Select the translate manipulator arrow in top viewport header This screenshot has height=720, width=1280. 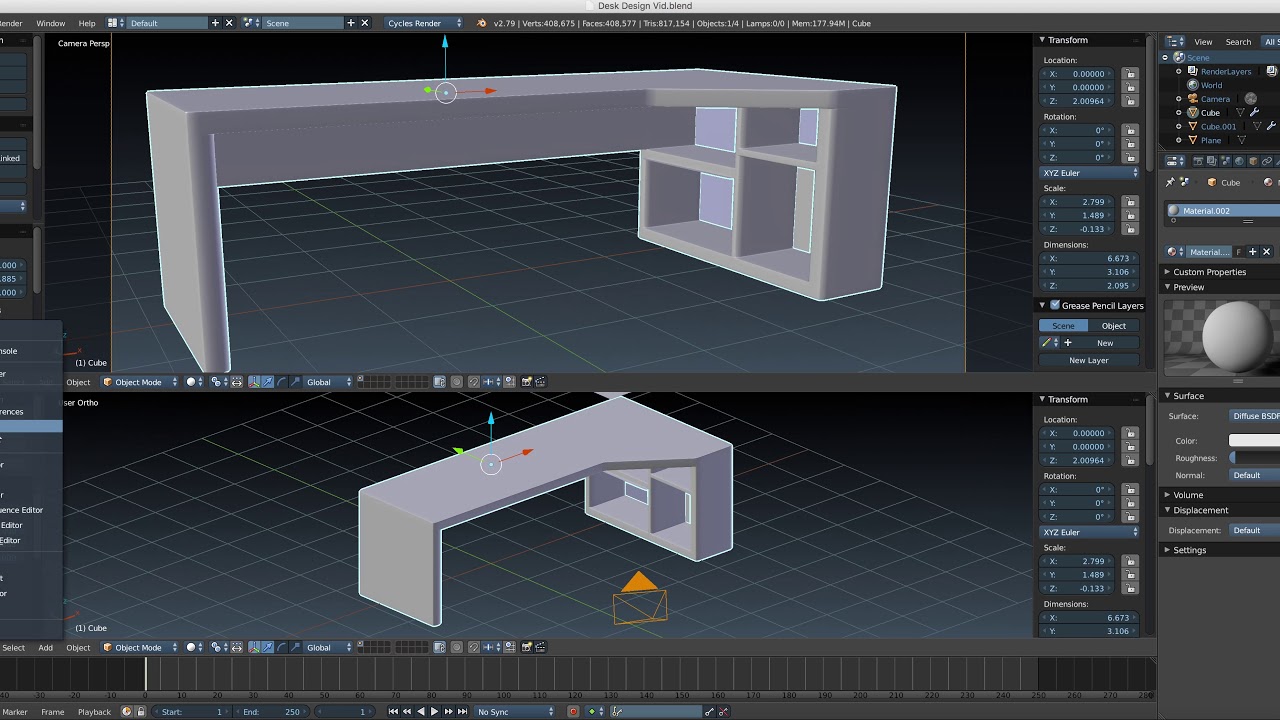tap(268, 382)
